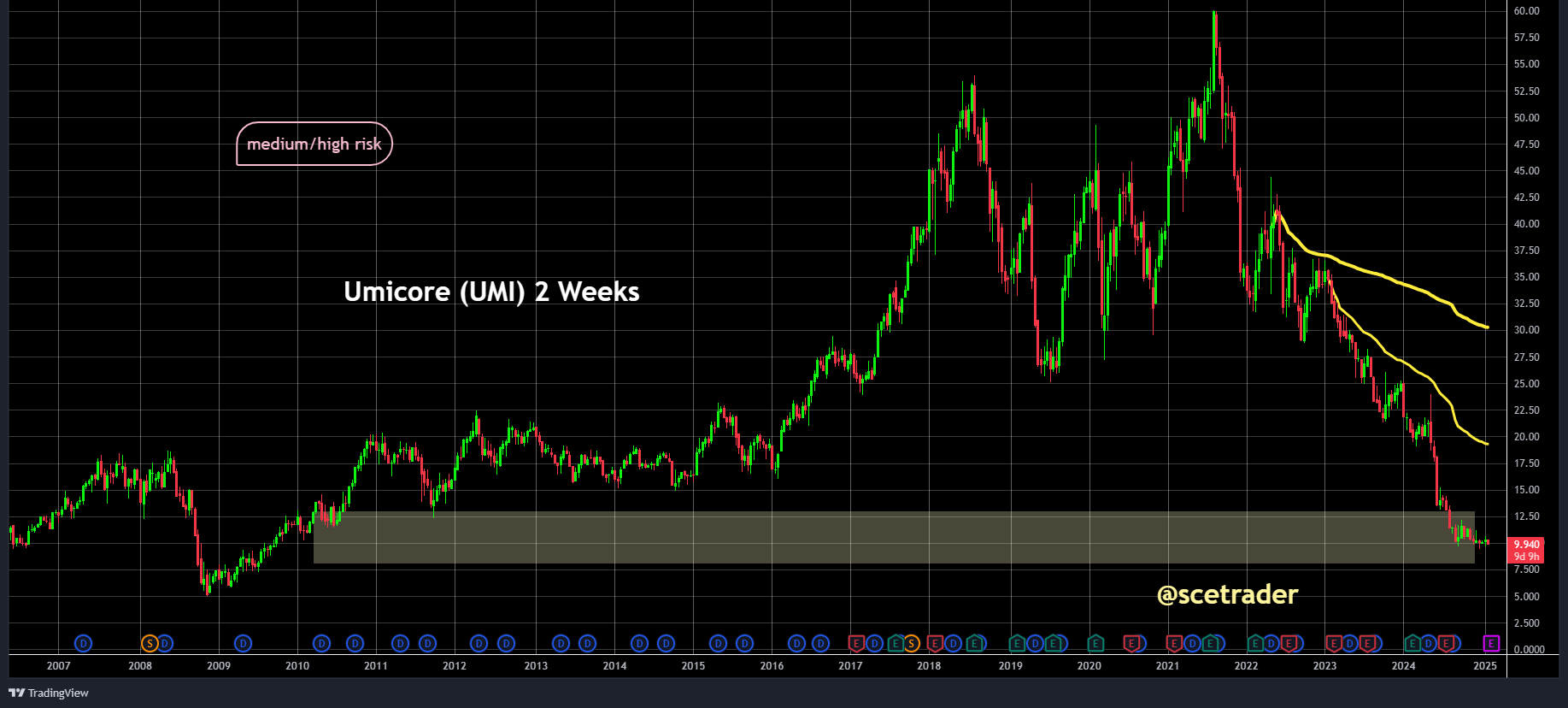
Task: Click the '9d 9h' bar countdown label
Action: (x=1526, y=557)
